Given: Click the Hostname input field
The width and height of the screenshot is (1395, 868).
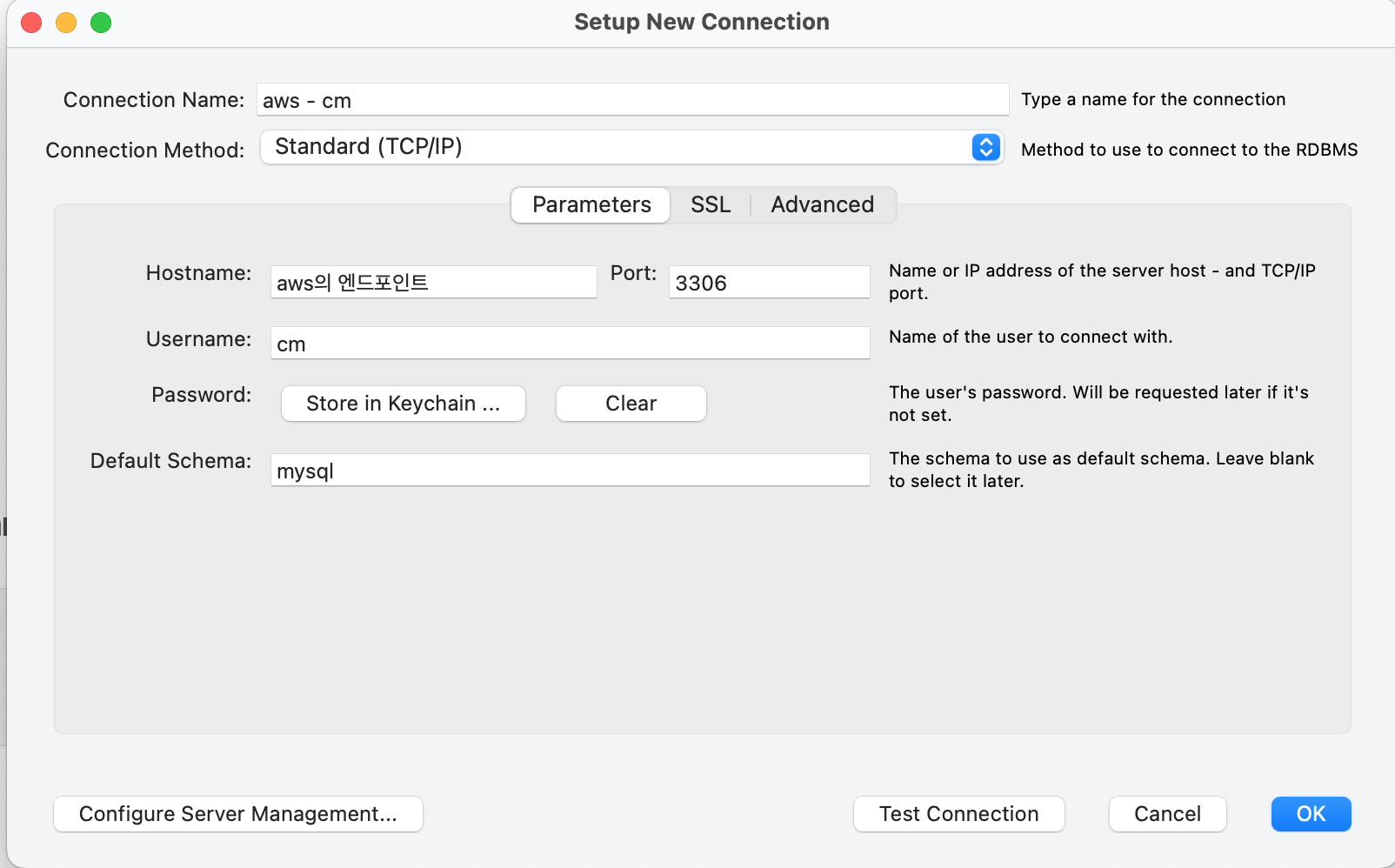Looking at the screenshot, I should pos(433,283).
